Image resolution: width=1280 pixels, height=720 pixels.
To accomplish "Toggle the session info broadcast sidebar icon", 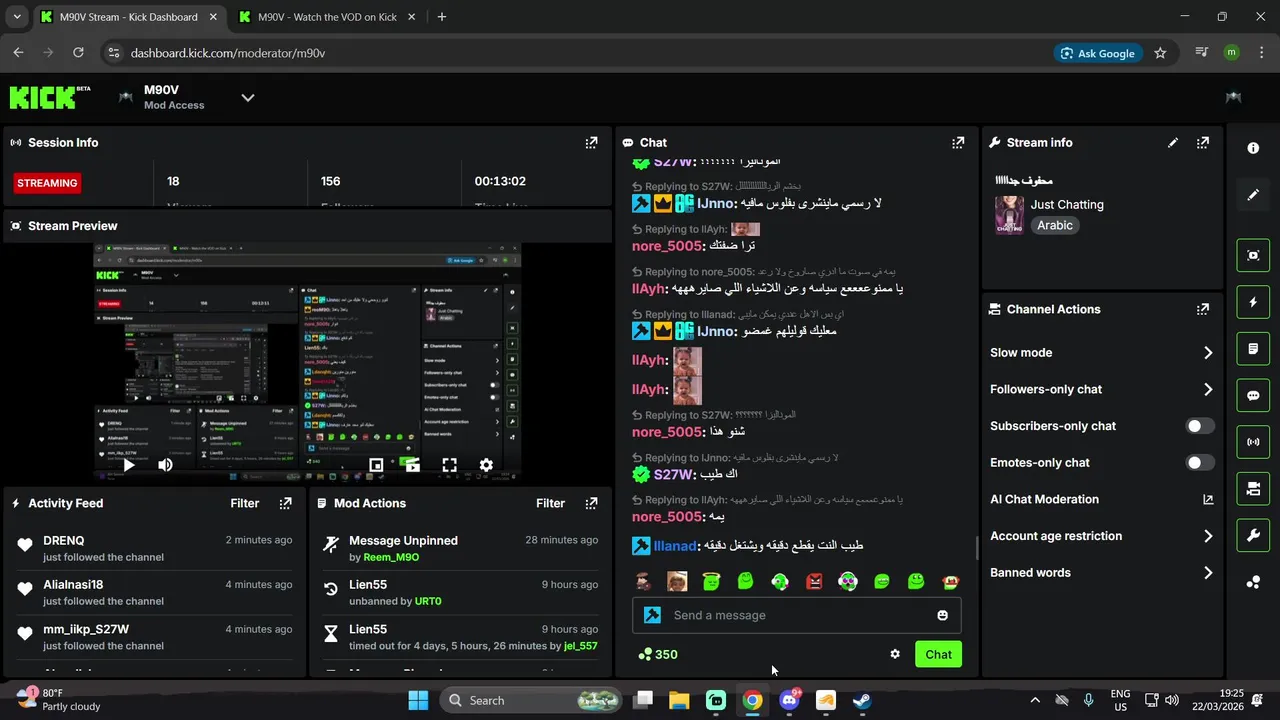I will click(1253, 442).
